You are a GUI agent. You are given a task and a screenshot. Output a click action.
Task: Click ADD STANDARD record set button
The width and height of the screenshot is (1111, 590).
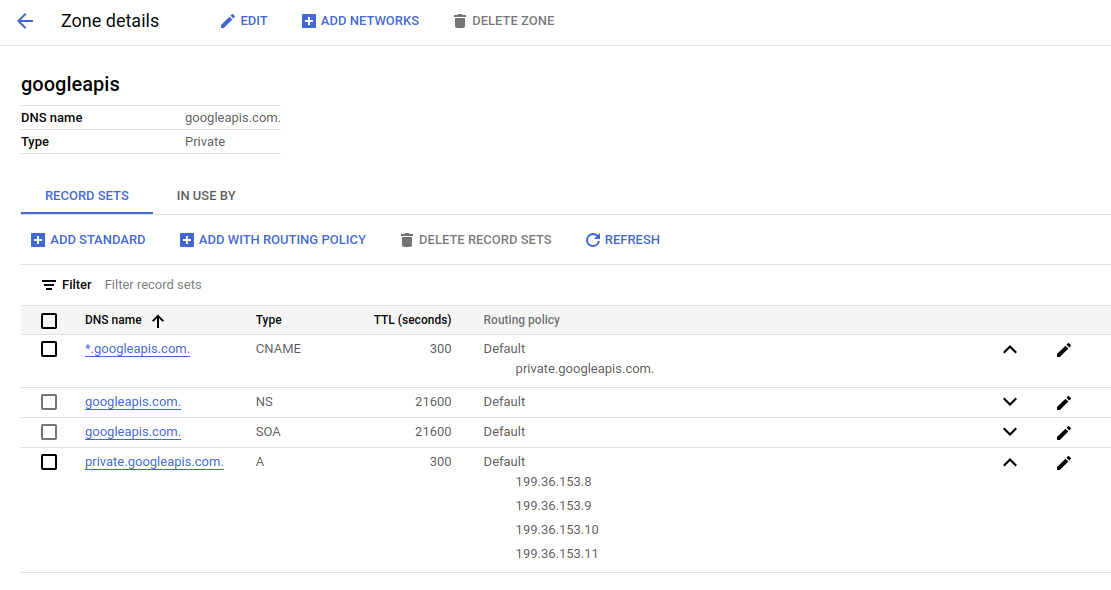[x=89, y=240]
